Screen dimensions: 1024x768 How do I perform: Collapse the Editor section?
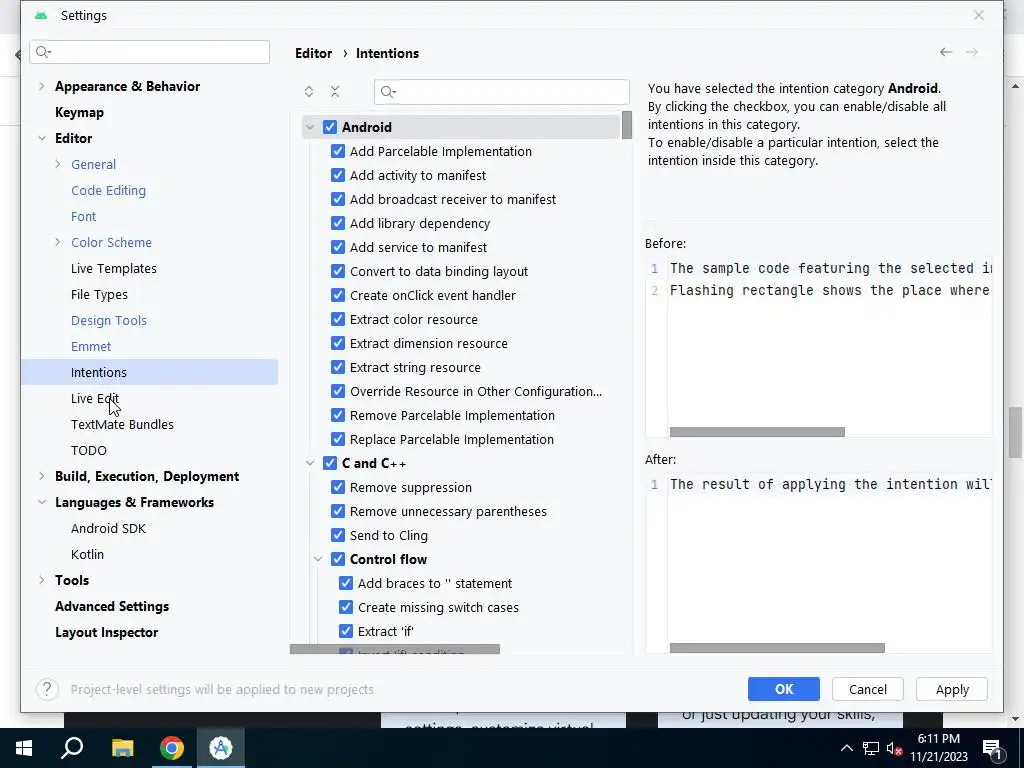[42, 138]
